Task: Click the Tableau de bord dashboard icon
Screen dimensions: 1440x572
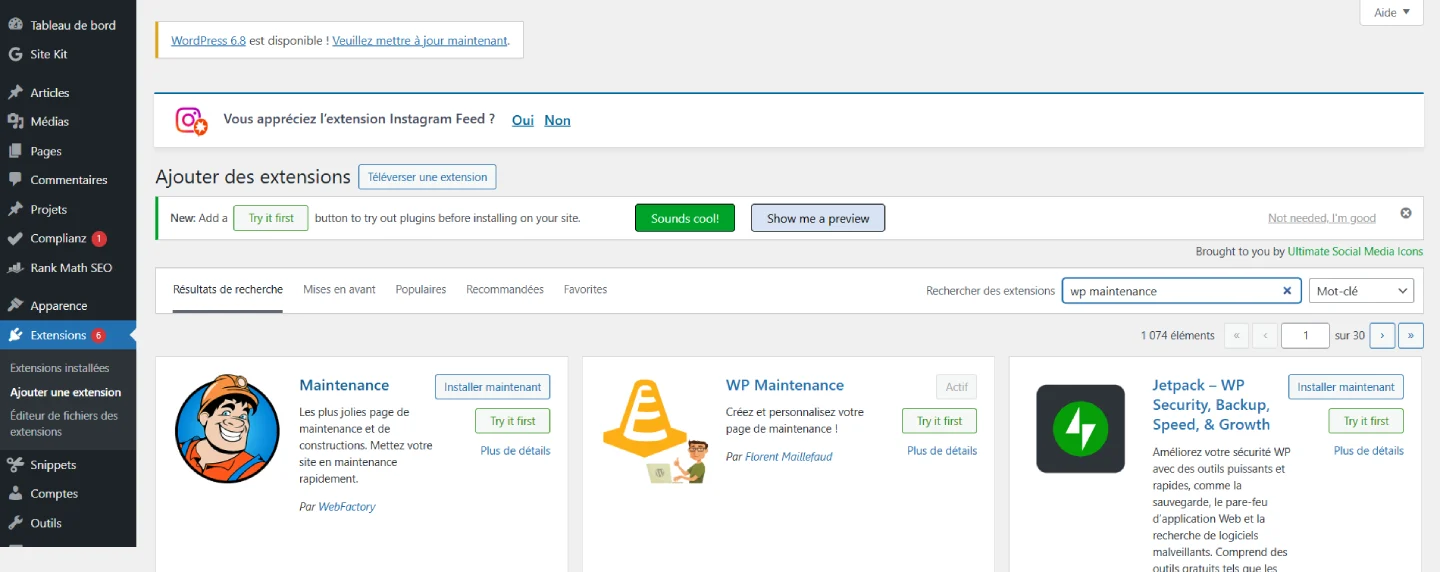Action: point(15,25)
